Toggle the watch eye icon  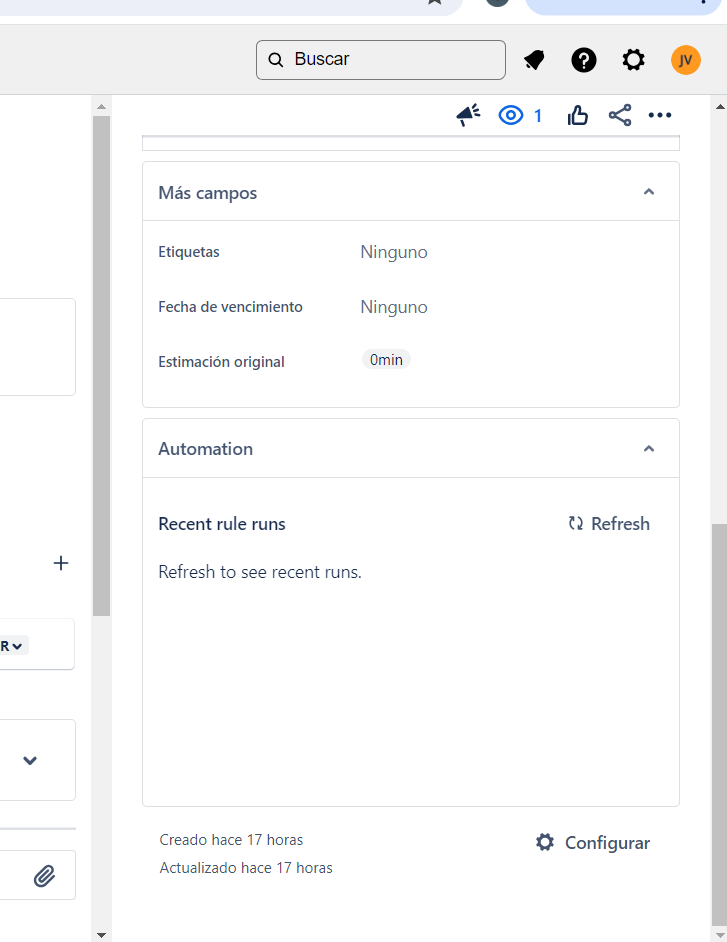(x=511, y=115)
